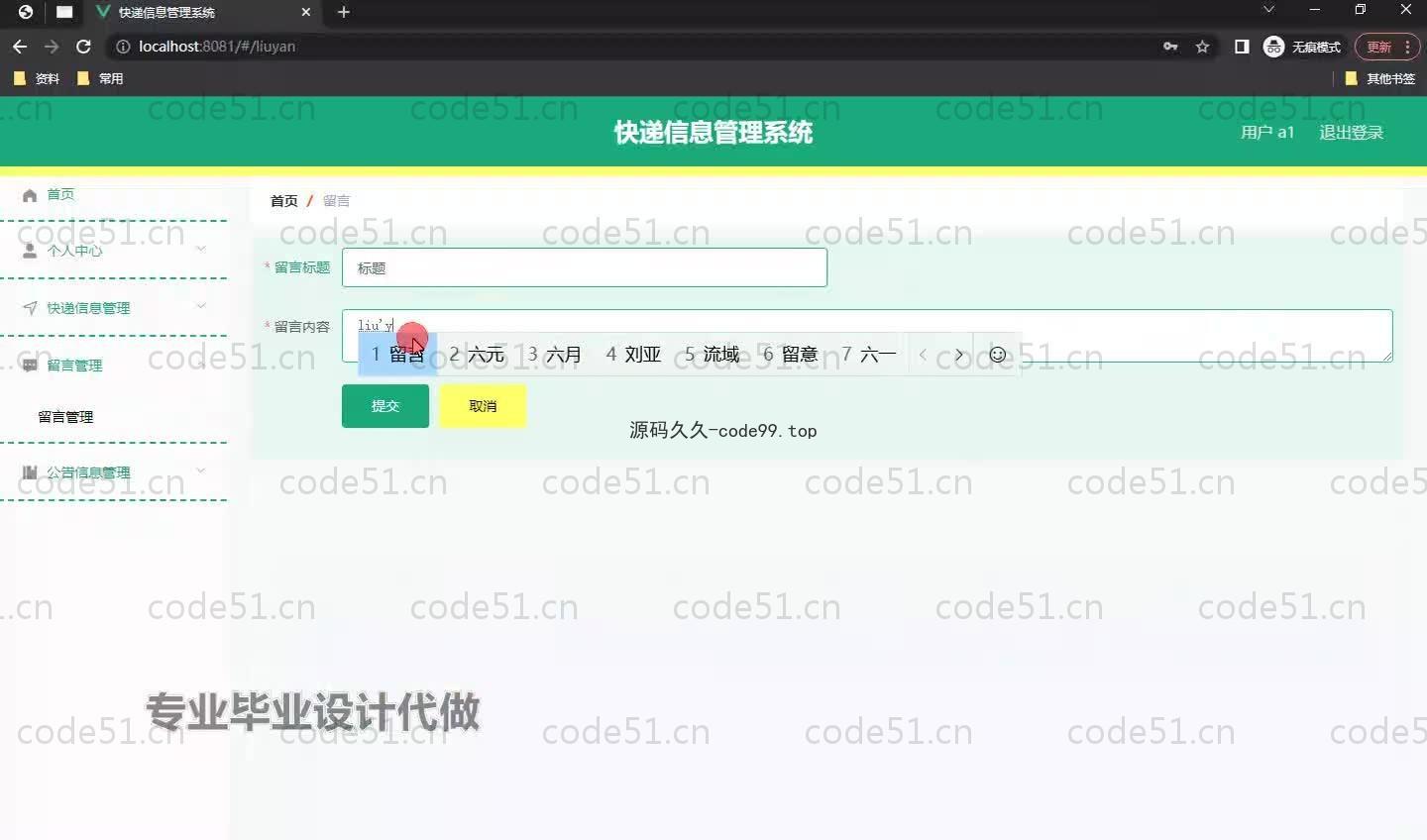This screenshot has height=840, width=1427.
Task: Click the 留言 breadcrumb item
Action: tap(336, 201)
